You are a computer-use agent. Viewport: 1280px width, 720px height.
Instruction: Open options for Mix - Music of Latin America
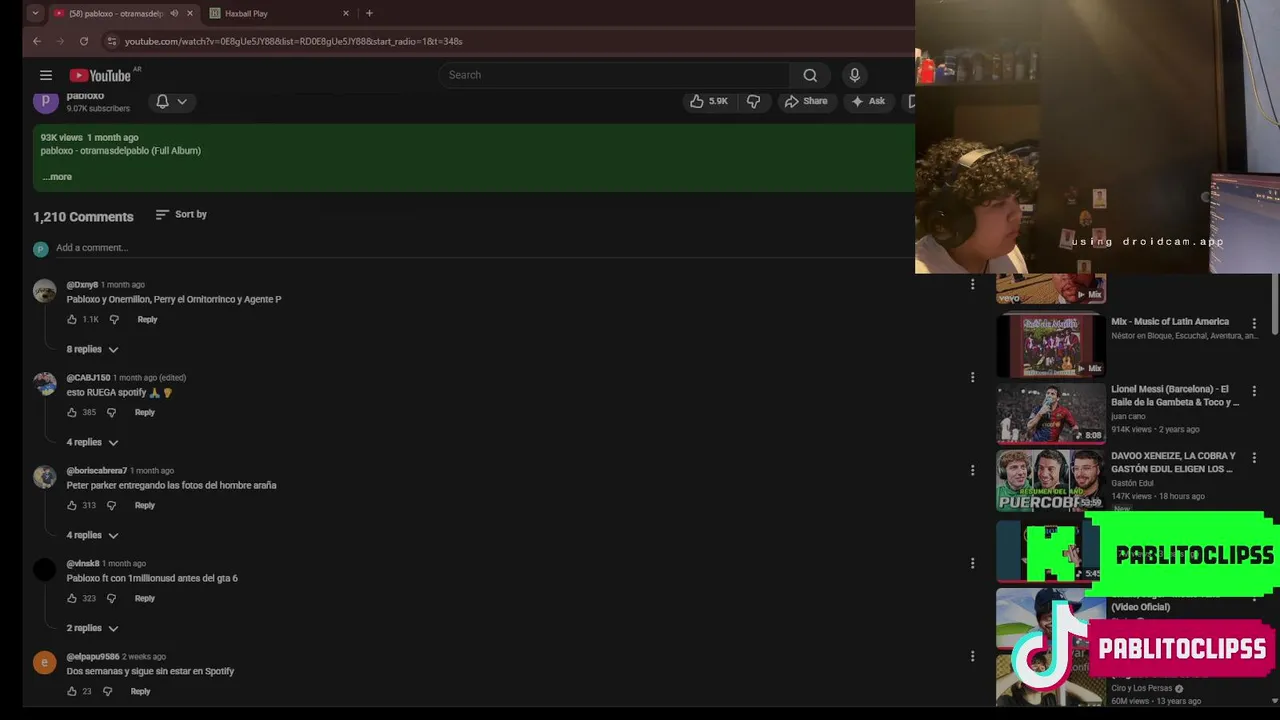pos(1254,323)
